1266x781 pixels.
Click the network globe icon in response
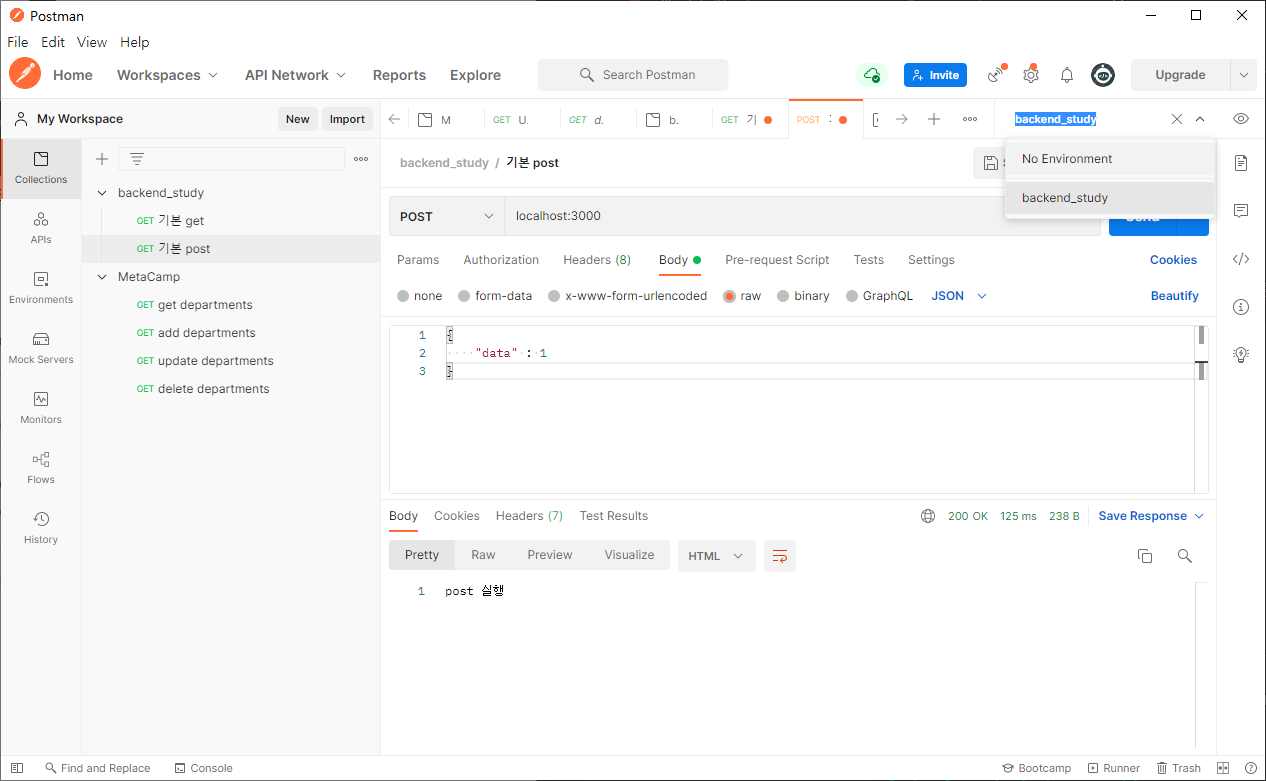point(928,516)
